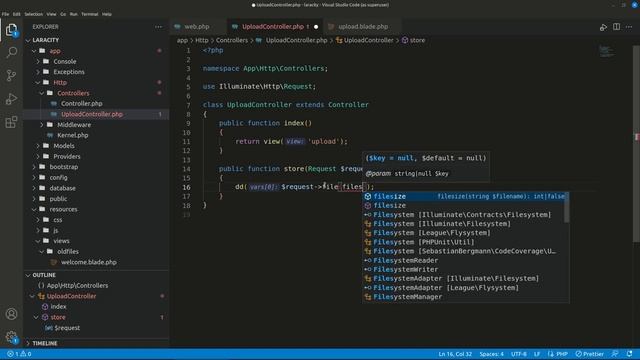640x360 pixels.
Task: Open Controller.php in explorer
Action: click(x=82, y=104)
